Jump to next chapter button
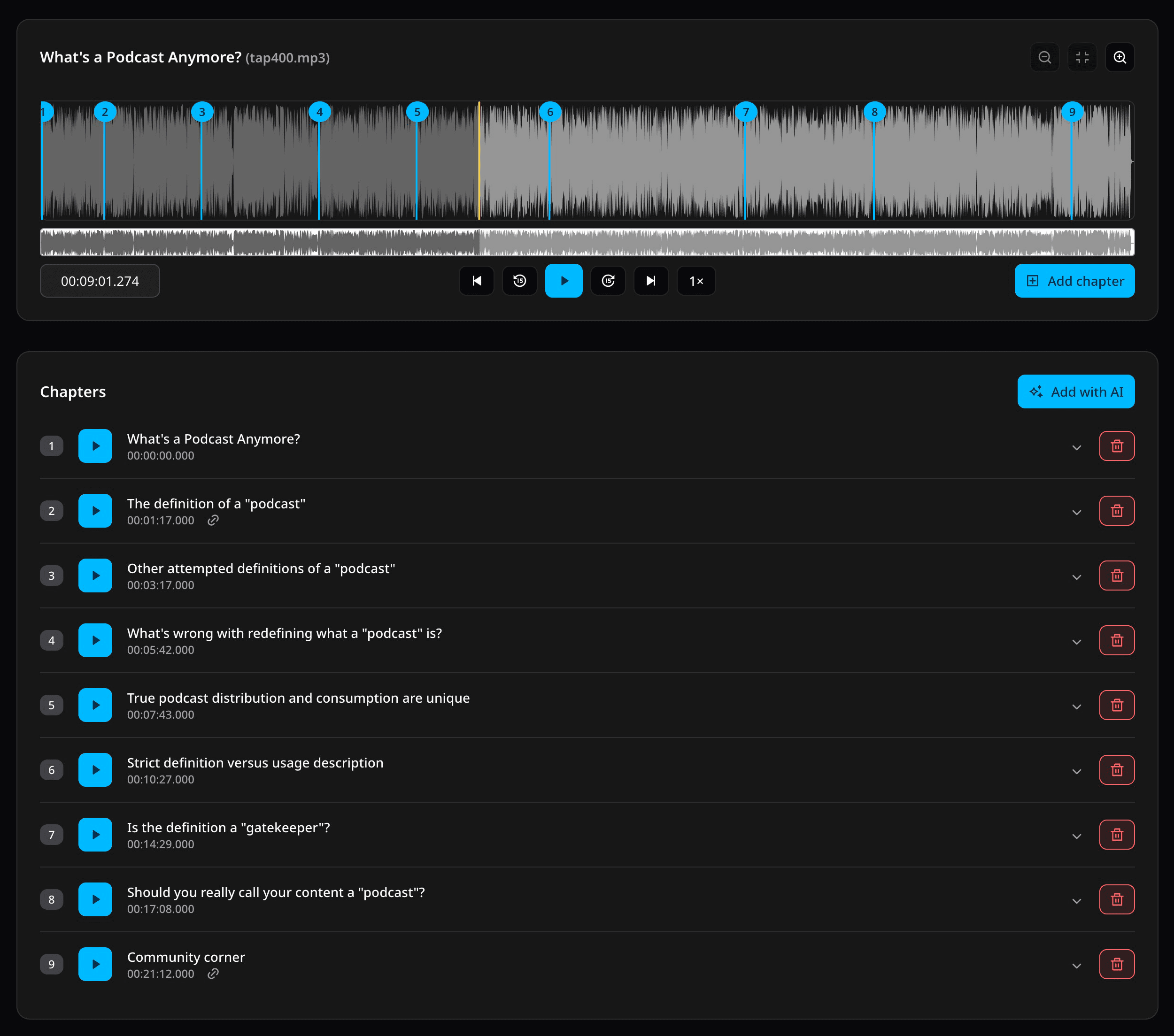Viewport: 1174px width, 1036px height. click(x=651, y=281)
